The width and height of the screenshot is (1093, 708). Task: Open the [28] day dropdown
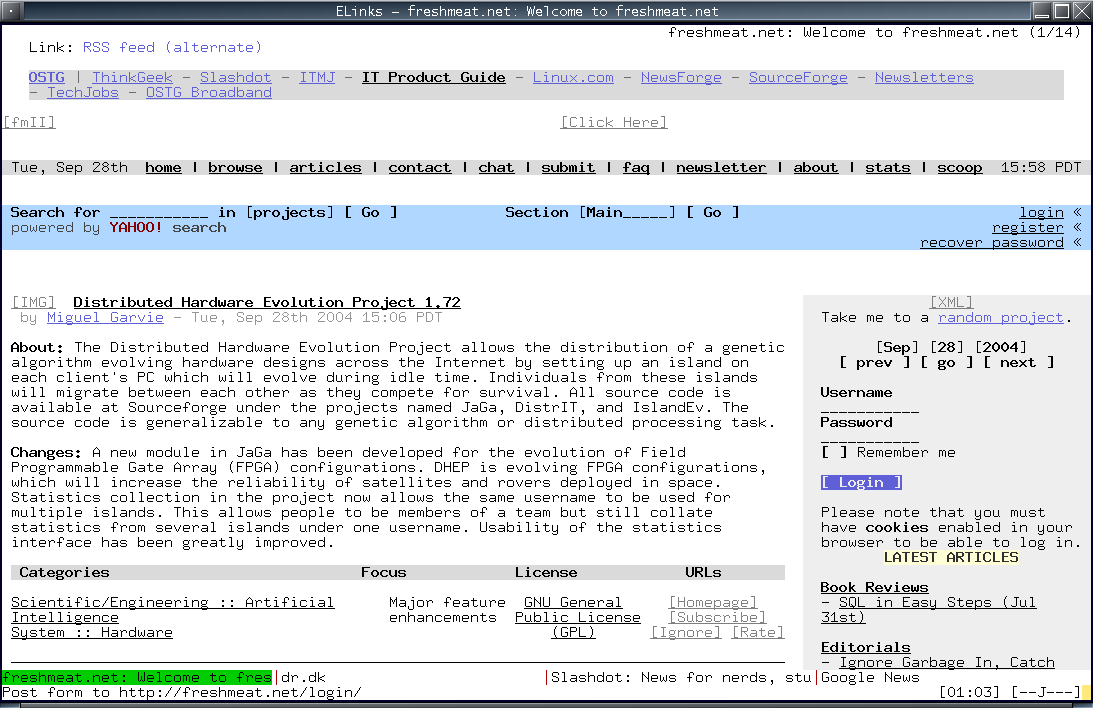(947, 347)
